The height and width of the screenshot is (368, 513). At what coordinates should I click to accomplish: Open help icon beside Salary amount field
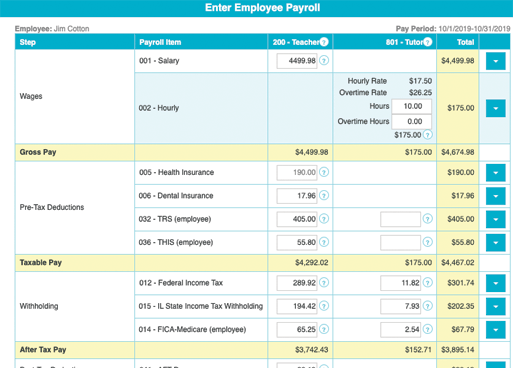tap(324, 61)
